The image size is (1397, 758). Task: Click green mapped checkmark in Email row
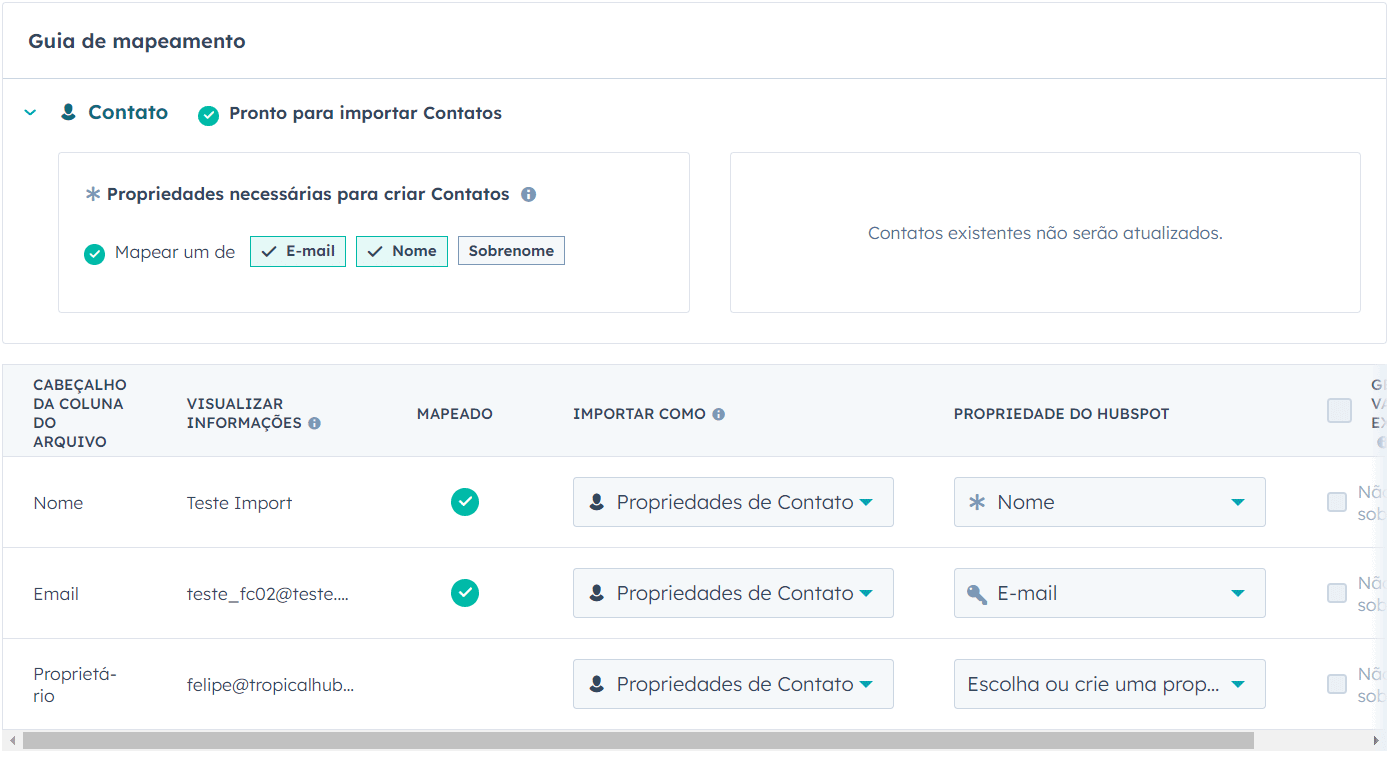tap(464, 593)
